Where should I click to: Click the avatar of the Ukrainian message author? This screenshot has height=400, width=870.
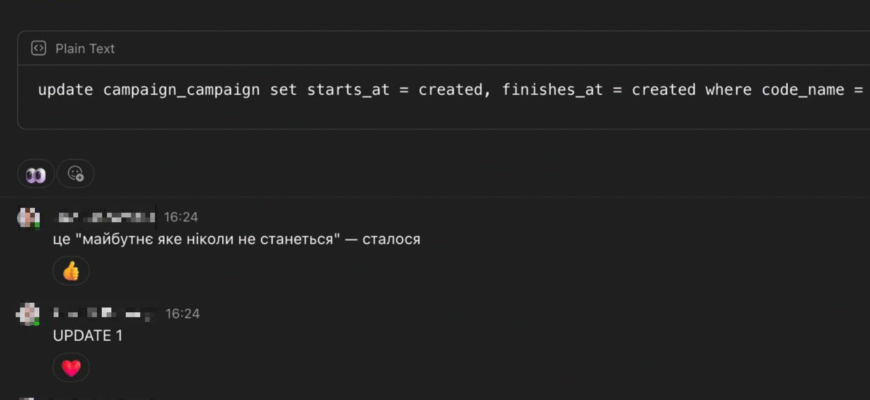[28, 216]
